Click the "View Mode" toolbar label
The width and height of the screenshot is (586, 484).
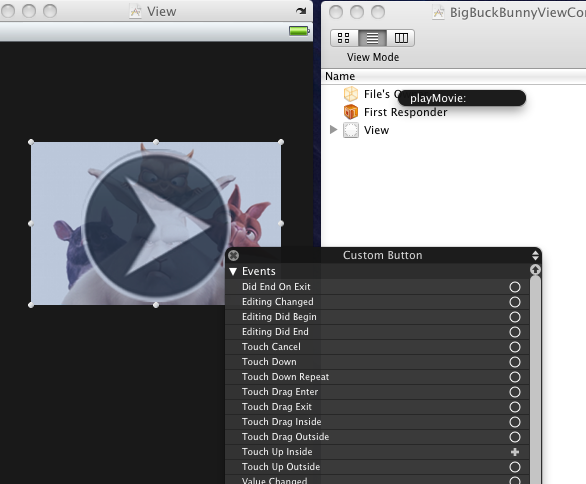(x=373, y=57)
